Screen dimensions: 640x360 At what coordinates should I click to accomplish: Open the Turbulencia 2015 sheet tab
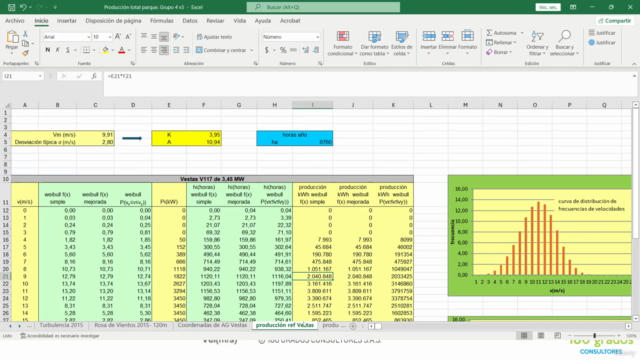pos(61,325)
